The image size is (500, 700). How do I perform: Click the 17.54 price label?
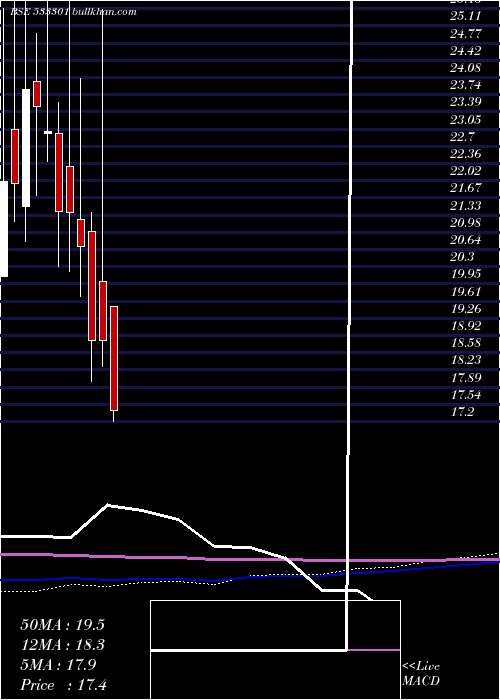pyautogui.click(x=465, y=394)
